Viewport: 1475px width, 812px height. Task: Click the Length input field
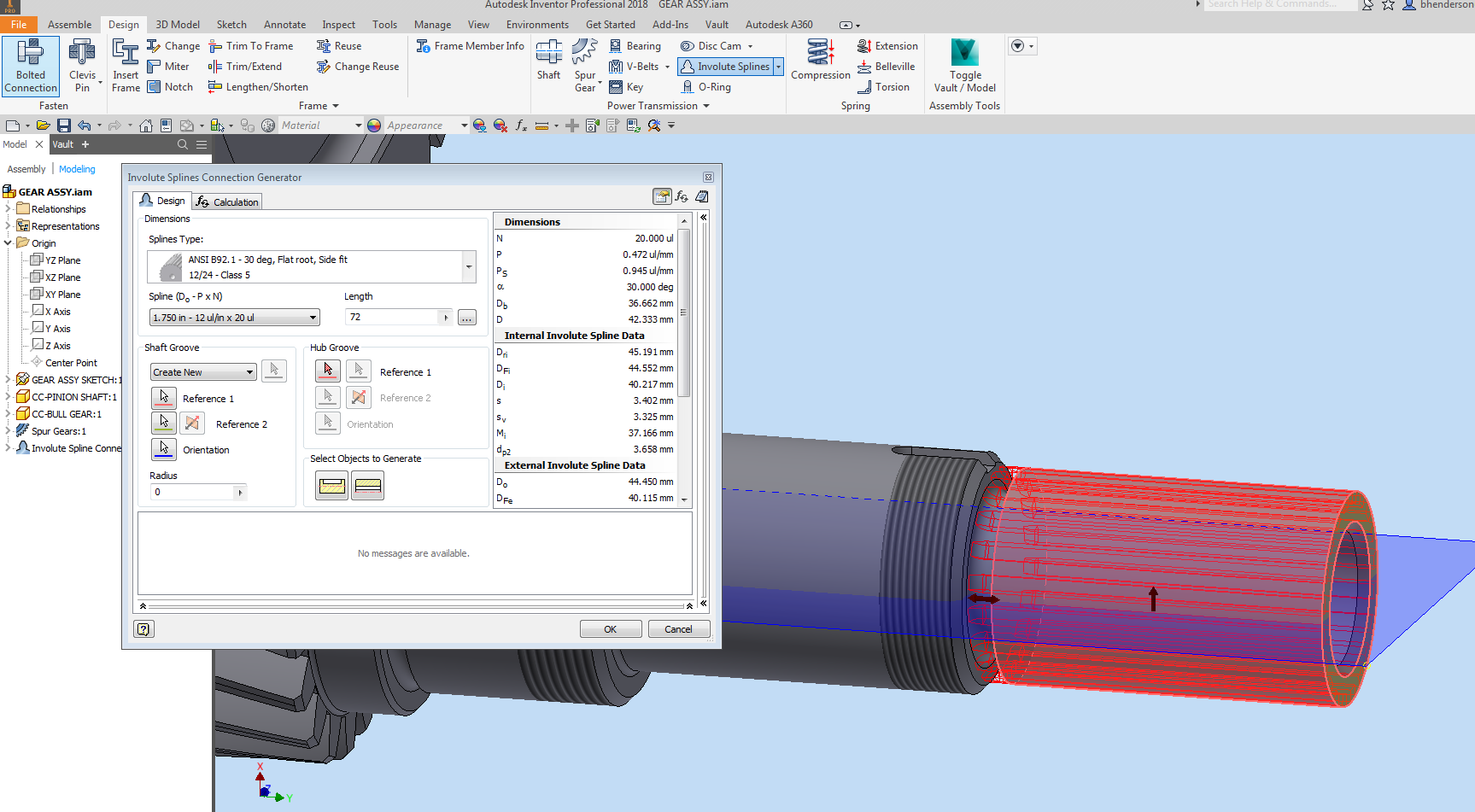[x=393, y=318]
